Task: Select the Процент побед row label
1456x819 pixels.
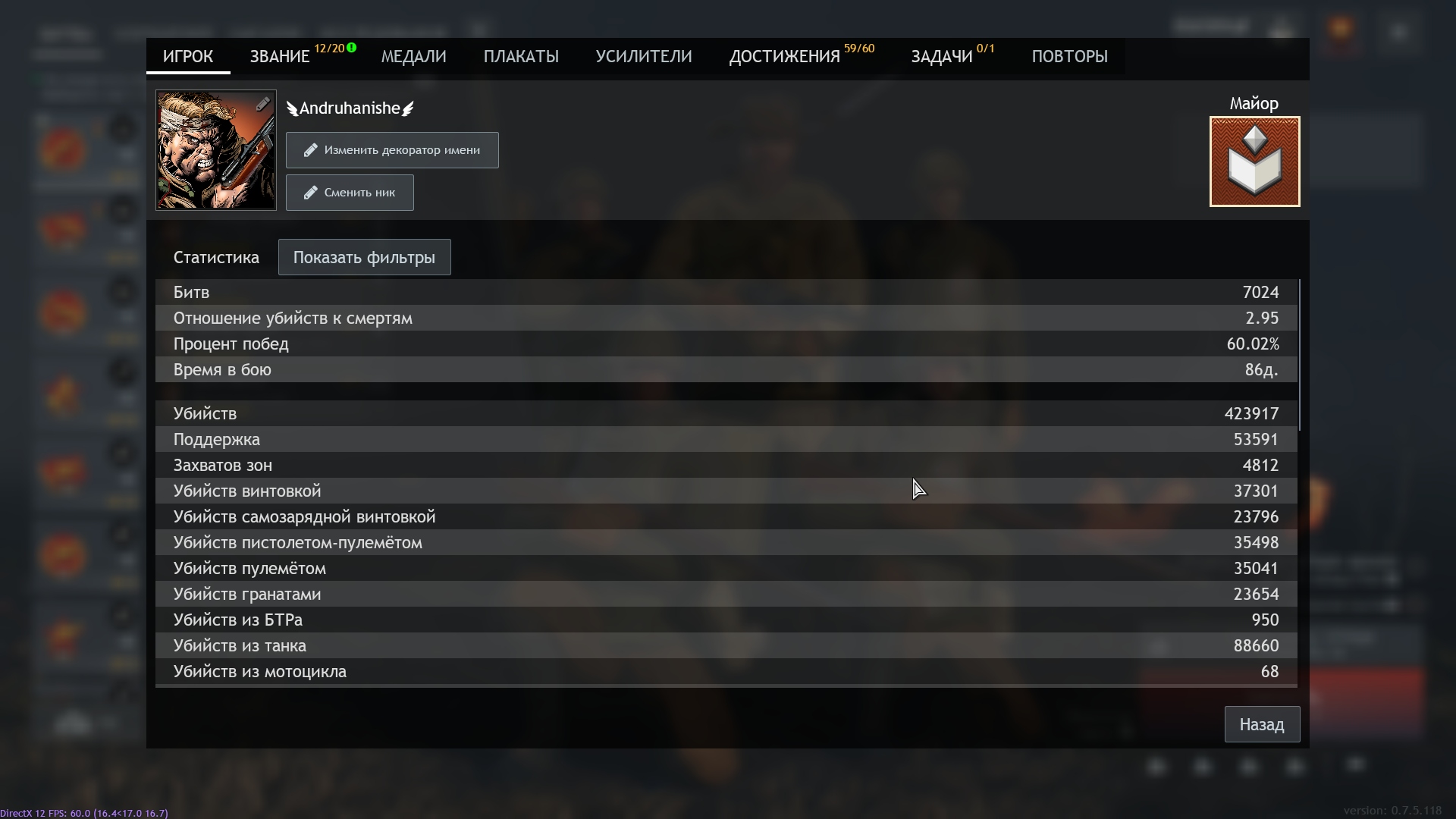Action: [x=231, y=344]
